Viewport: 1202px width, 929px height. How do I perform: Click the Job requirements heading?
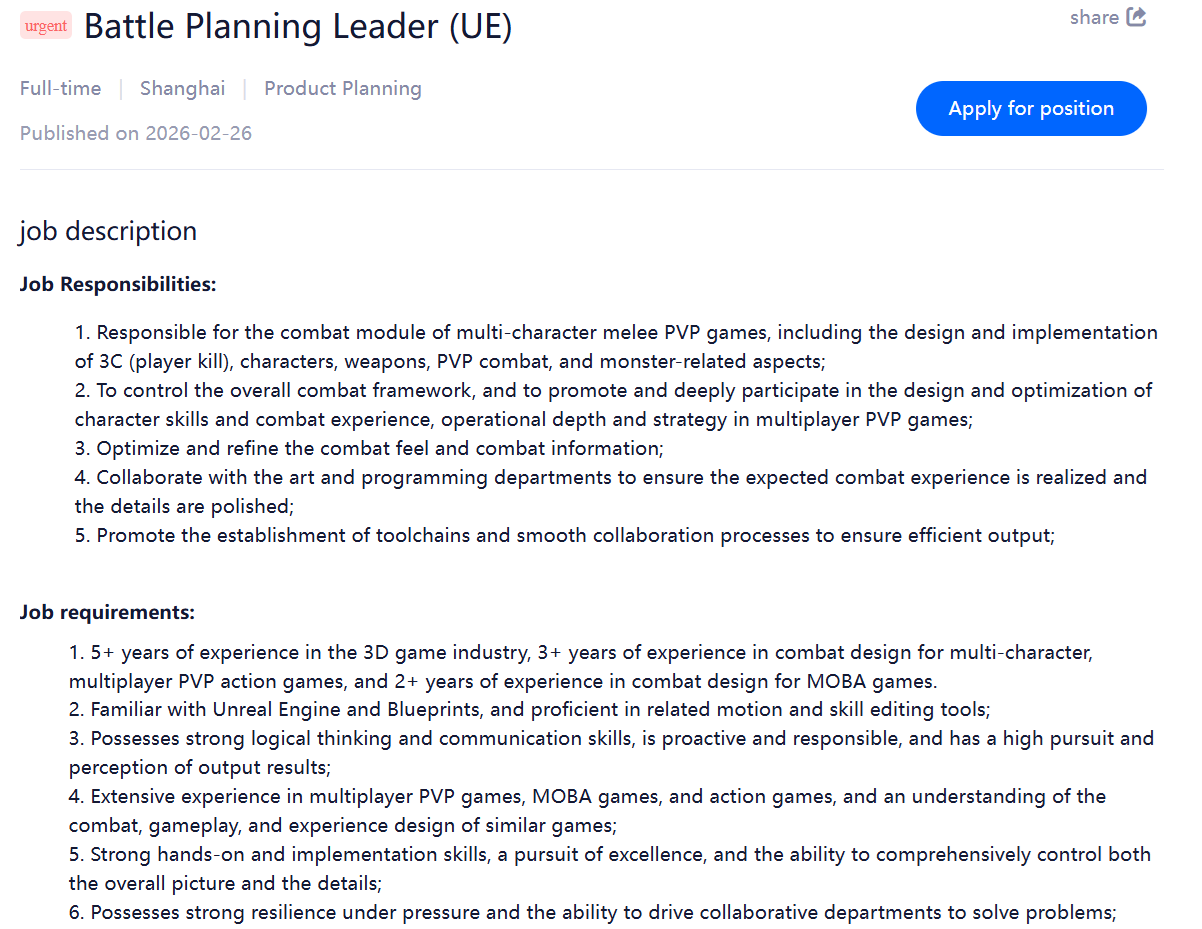tap(107, 612)
